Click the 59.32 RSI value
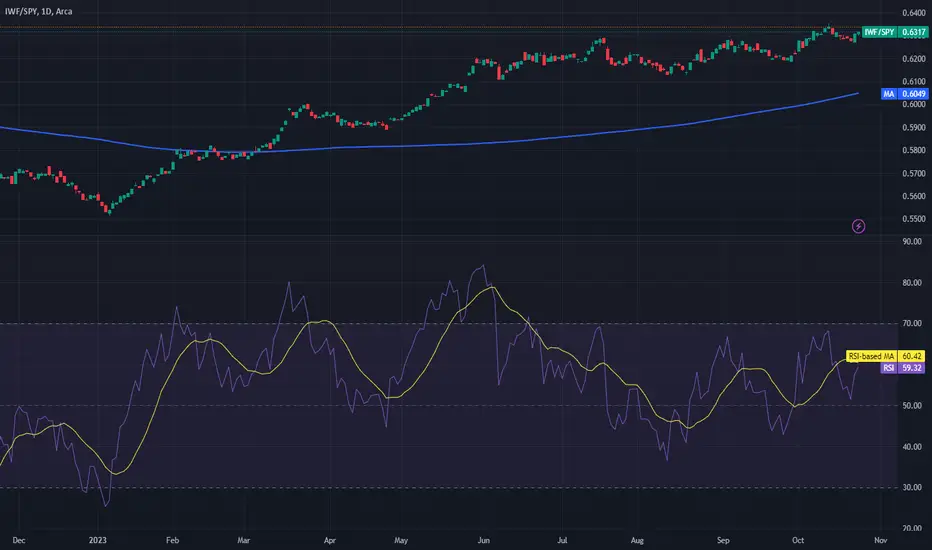Image resolution: width=932 pixels, height=550 pixels. 911,368
